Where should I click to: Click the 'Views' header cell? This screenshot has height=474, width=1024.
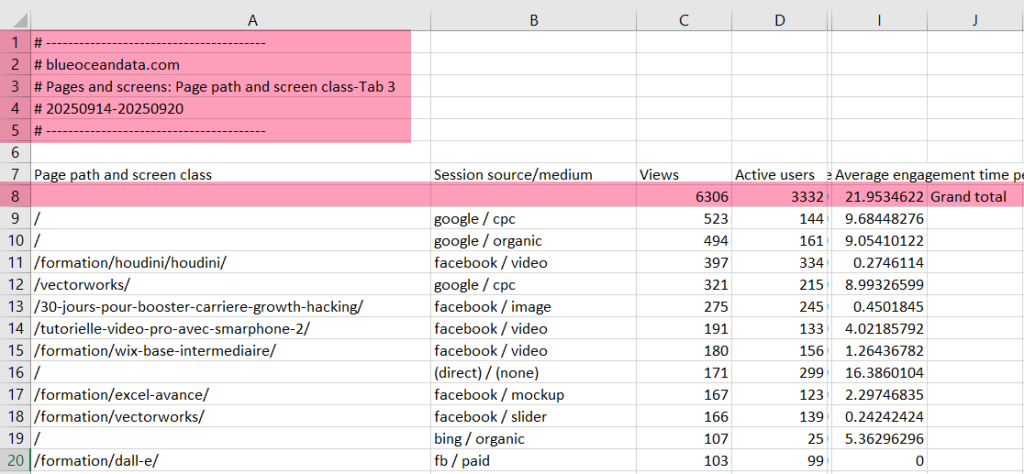(684, 174)
